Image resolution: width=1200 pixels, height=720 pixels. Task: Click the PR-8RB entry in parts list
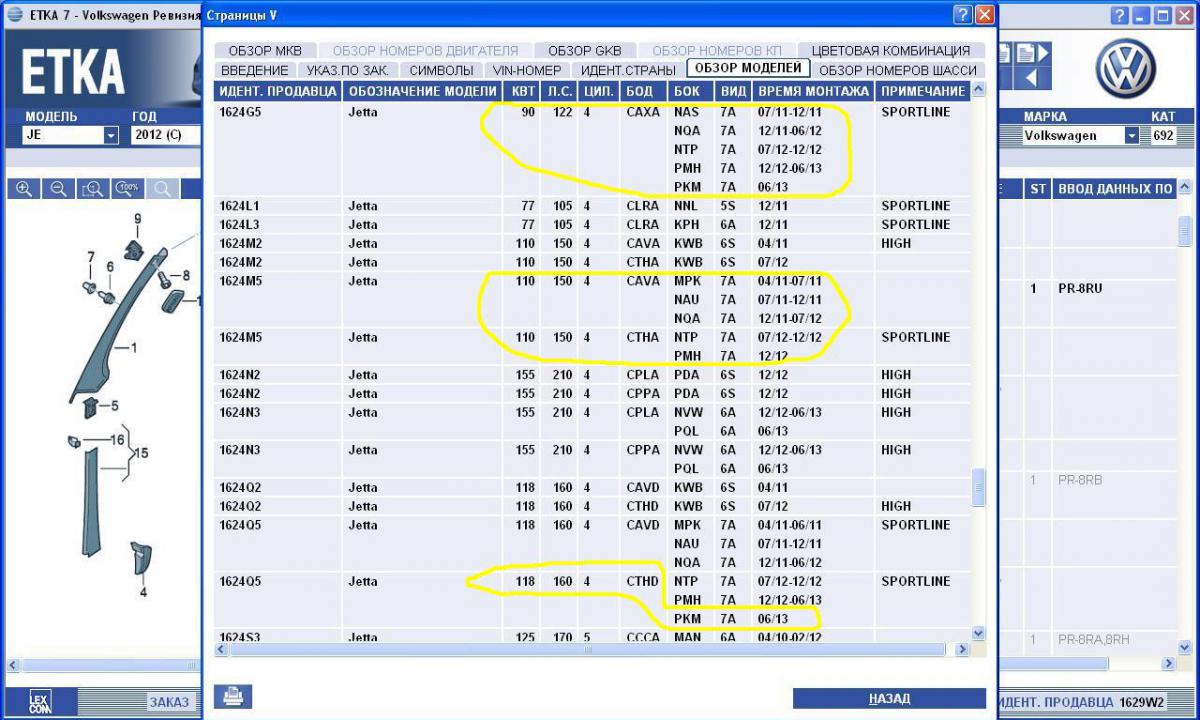(1080, 480)
